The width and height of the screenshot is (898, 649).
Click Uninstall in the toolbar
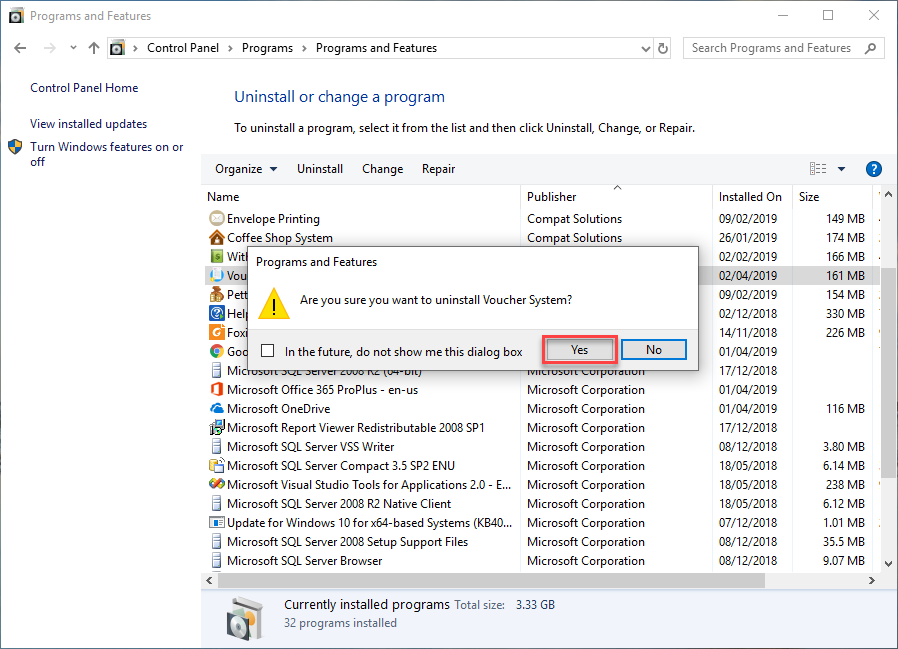pos(320,169)
